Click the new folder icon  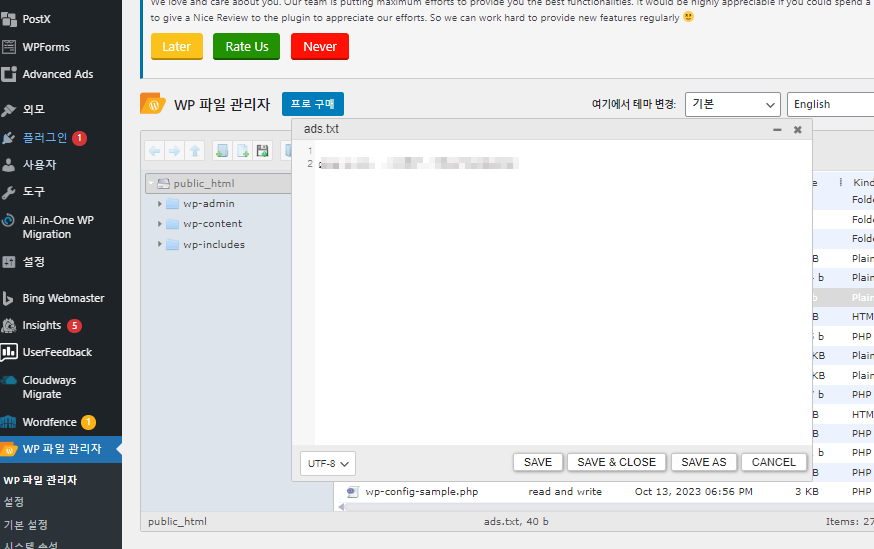tap(222, 150)
